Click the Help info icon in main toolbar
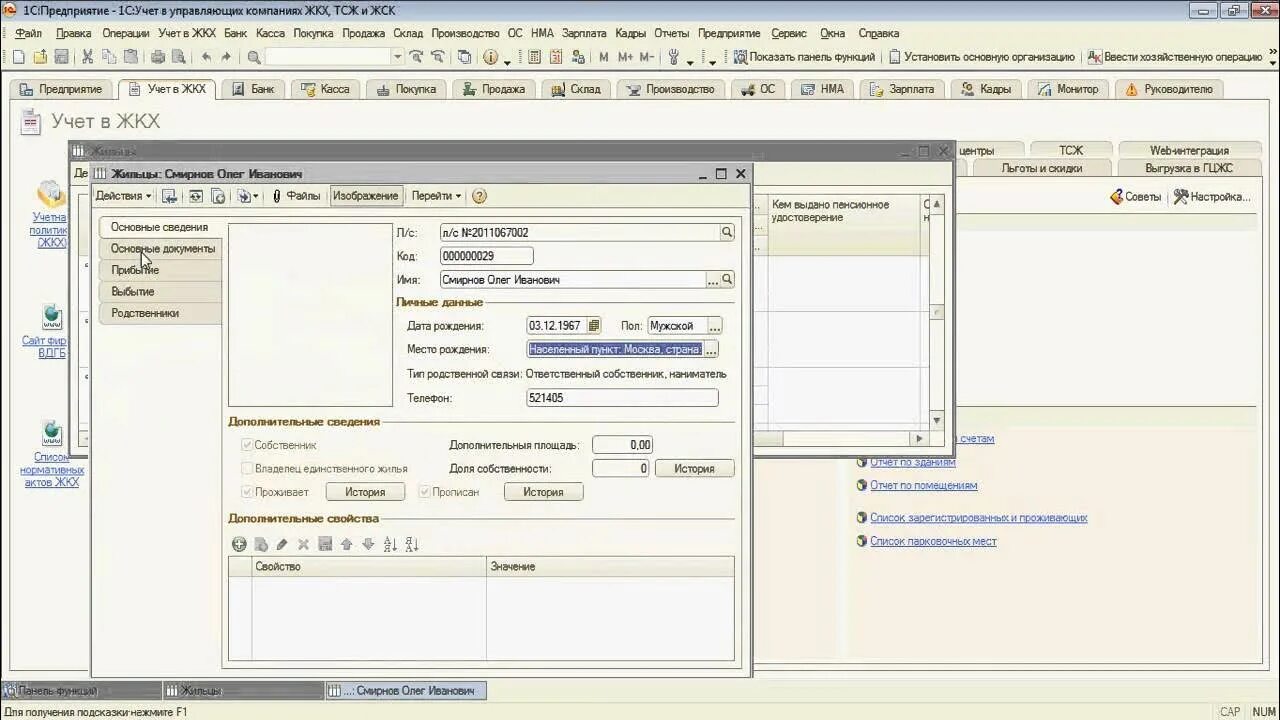The width and height of the screenshot is (1280, 720). coord(491,57)
